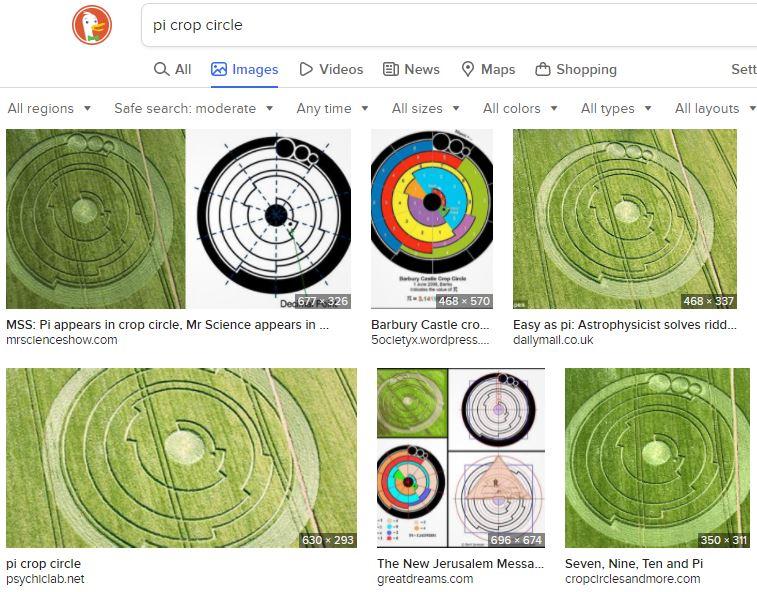Open the dailymail.co.uk crop circle thumbnail
This screenshot has height=592, width=757.
click(x=625, y=219)
